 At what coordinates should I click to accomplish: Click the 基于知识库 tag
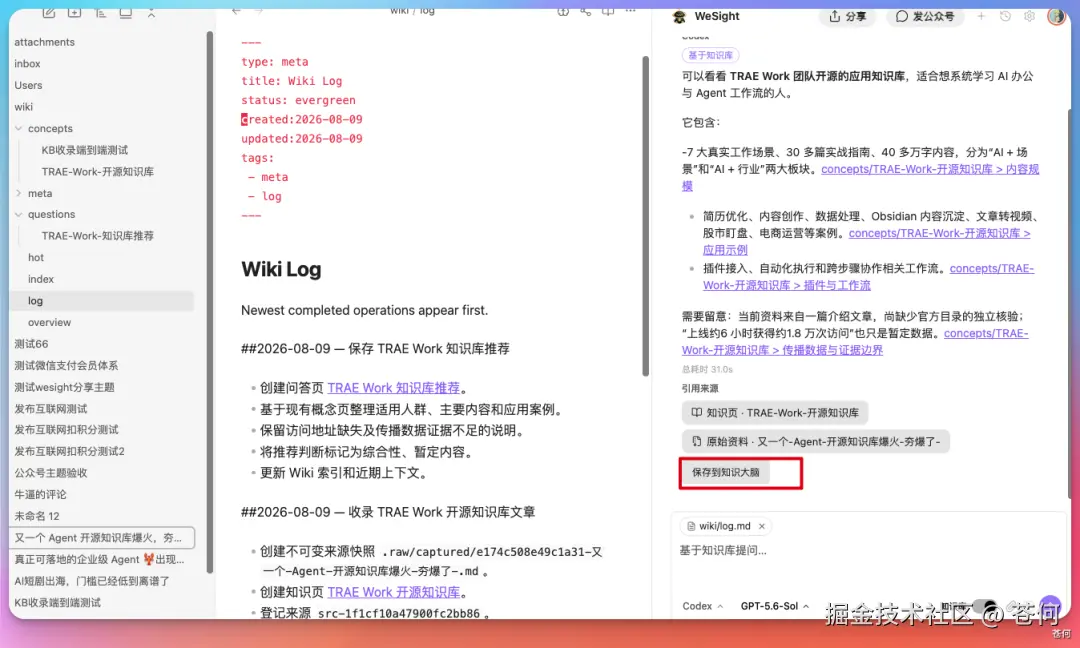pyautogui.click(x=710, y=55)
